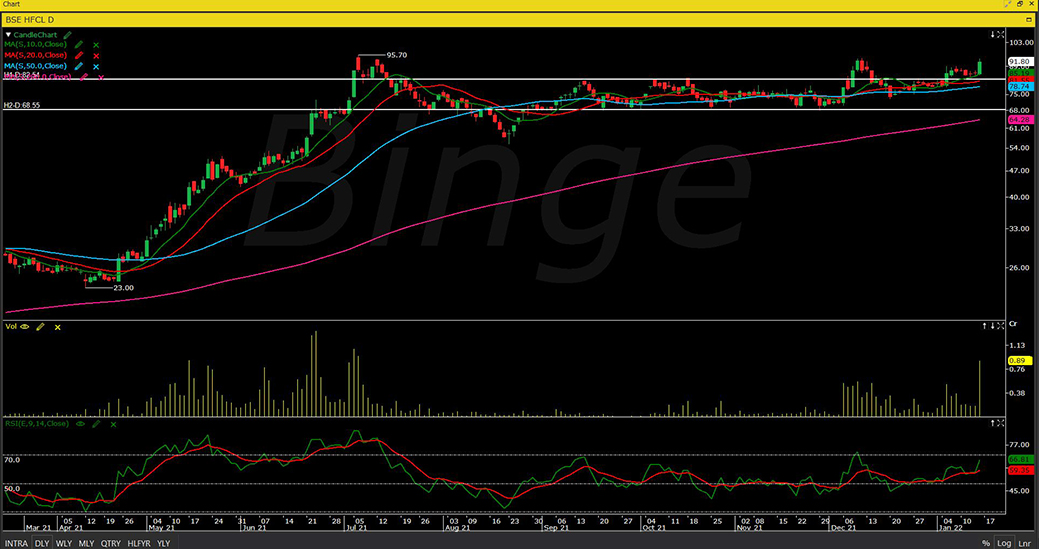Remove the pink moving average indicator
1039x549 pixels.
point(101,77)
